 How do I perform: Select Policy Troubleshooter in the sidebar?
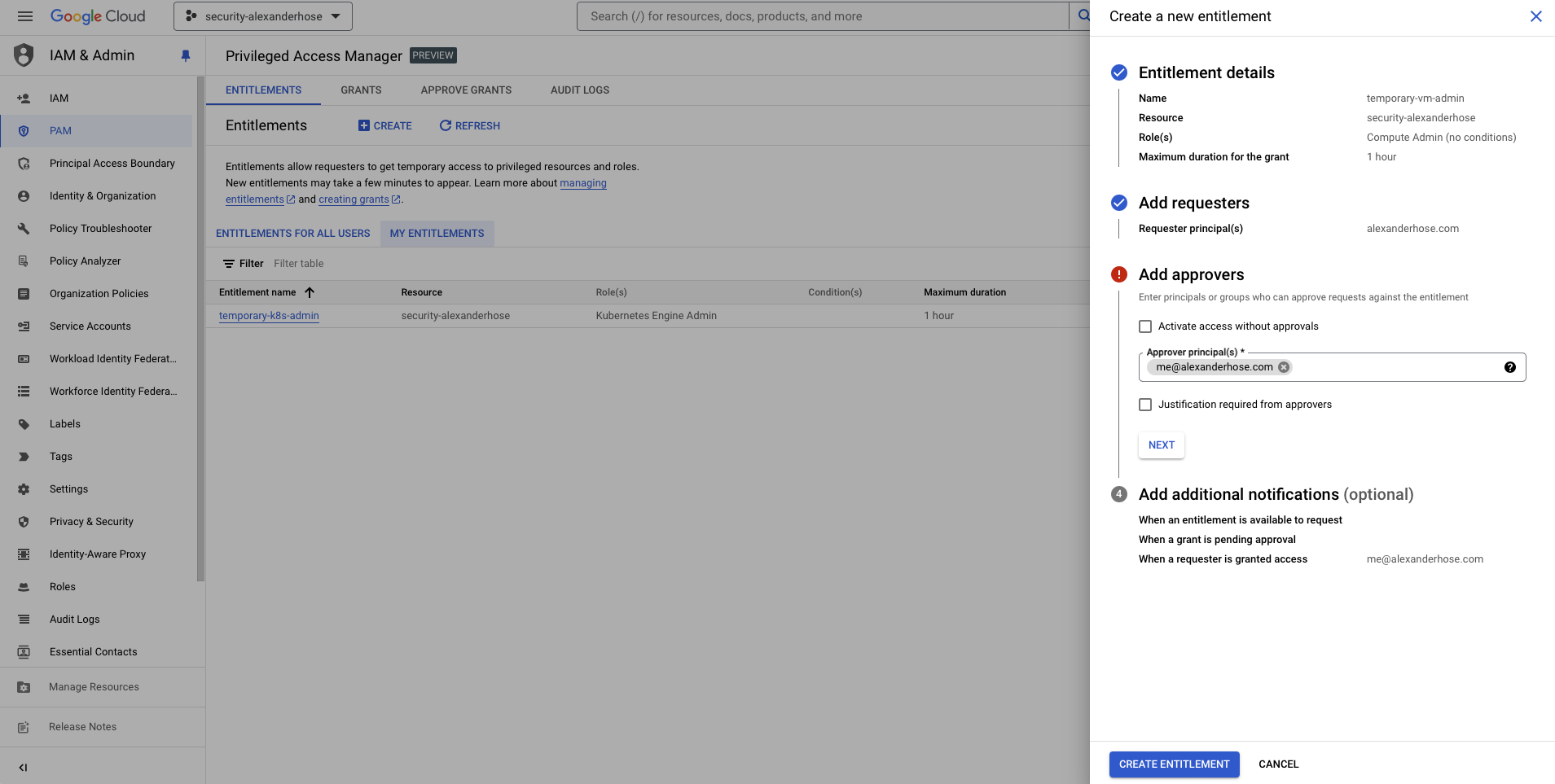point(100,228)
